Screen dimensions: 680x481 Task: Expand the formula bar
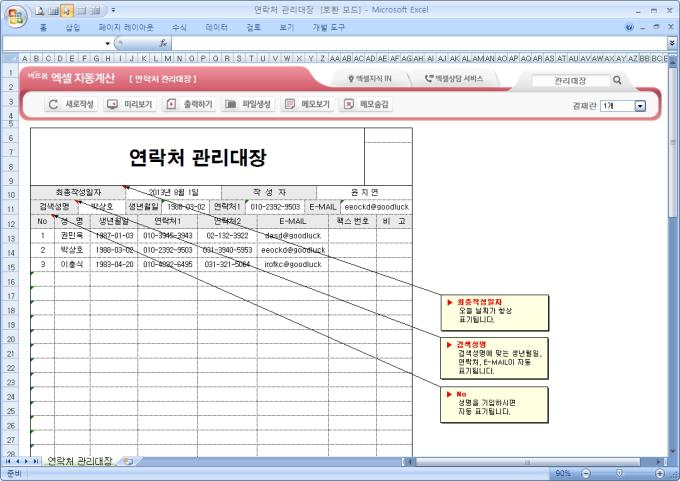point(672,43)
